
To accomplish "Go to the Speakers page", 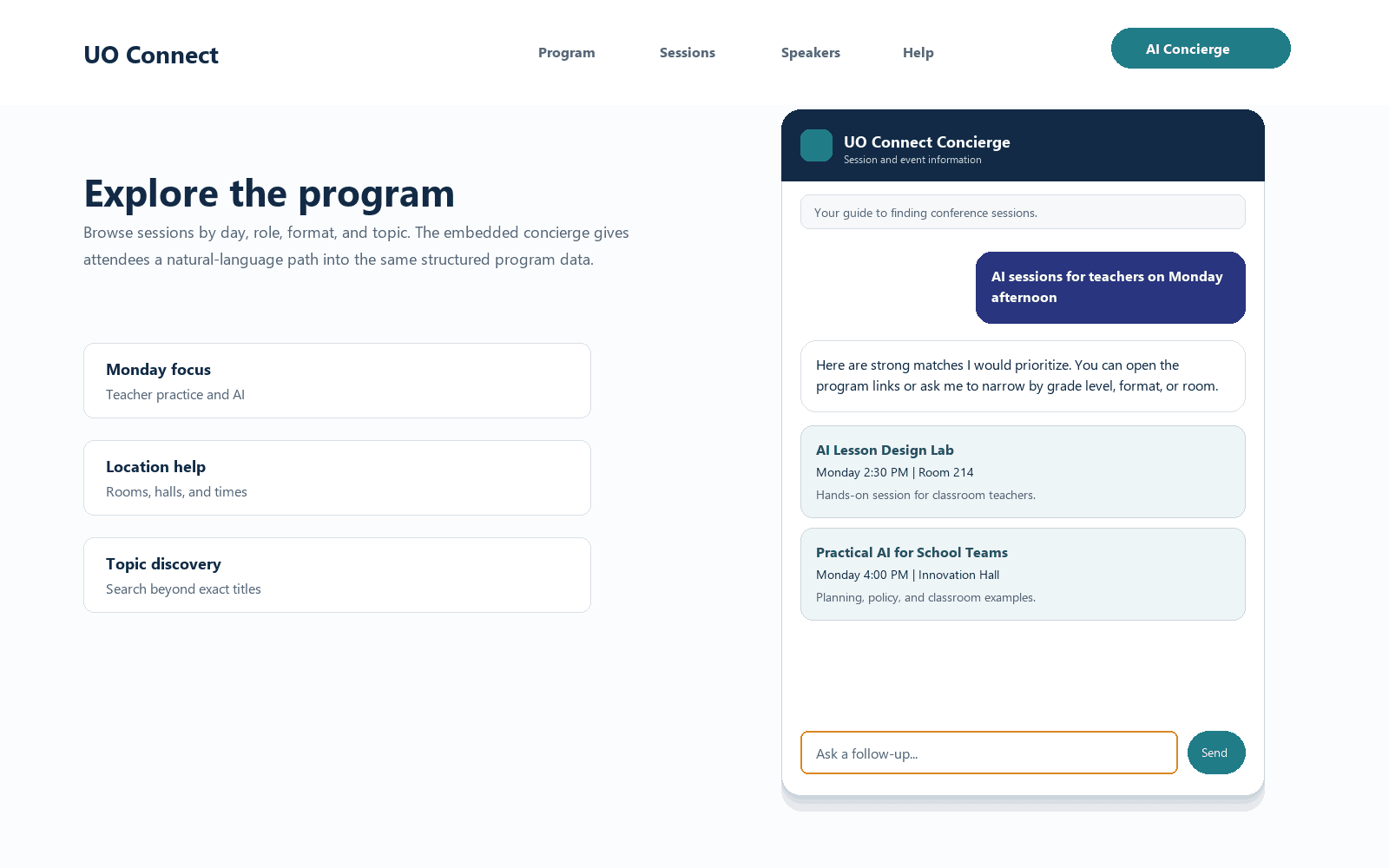I will 811,52.
